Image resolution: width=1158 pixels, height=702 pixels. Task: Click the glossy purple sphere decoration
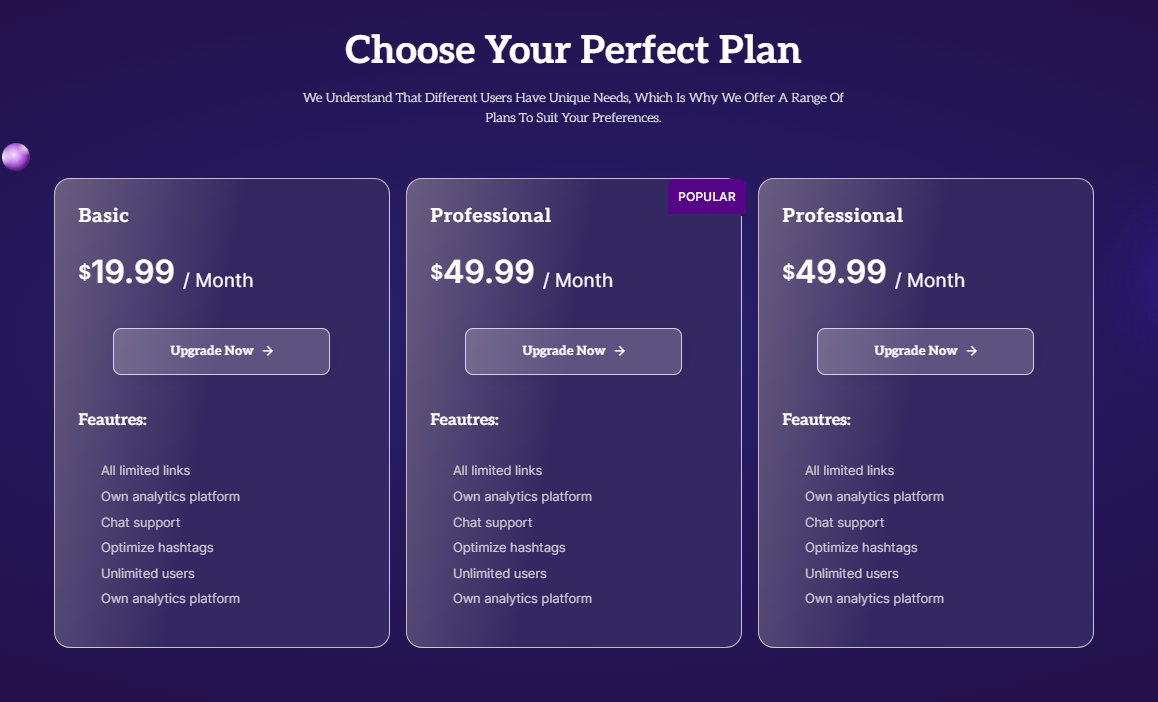16,156
